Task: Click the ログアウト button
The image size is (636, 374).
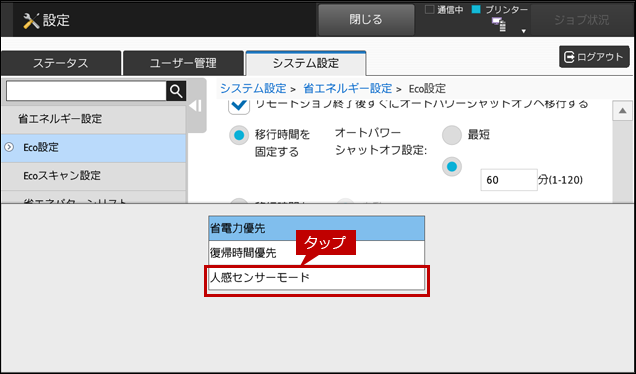Action: click(x=594, y=57)
